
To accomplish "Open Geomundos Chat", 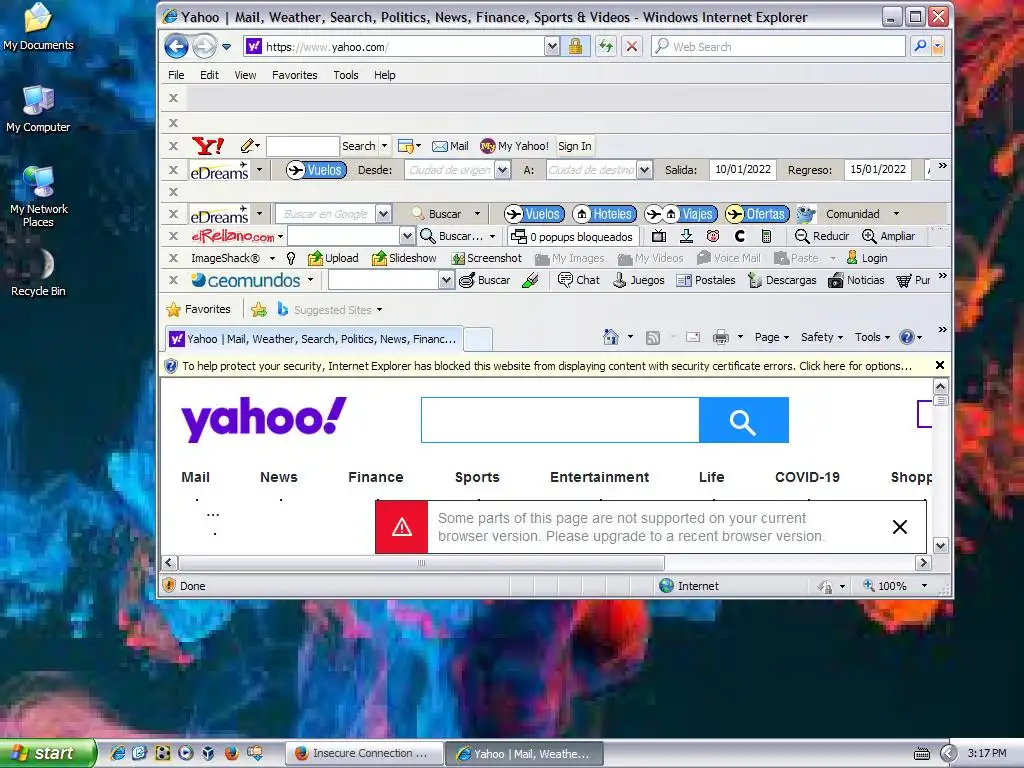I will (x=579, y=280).
